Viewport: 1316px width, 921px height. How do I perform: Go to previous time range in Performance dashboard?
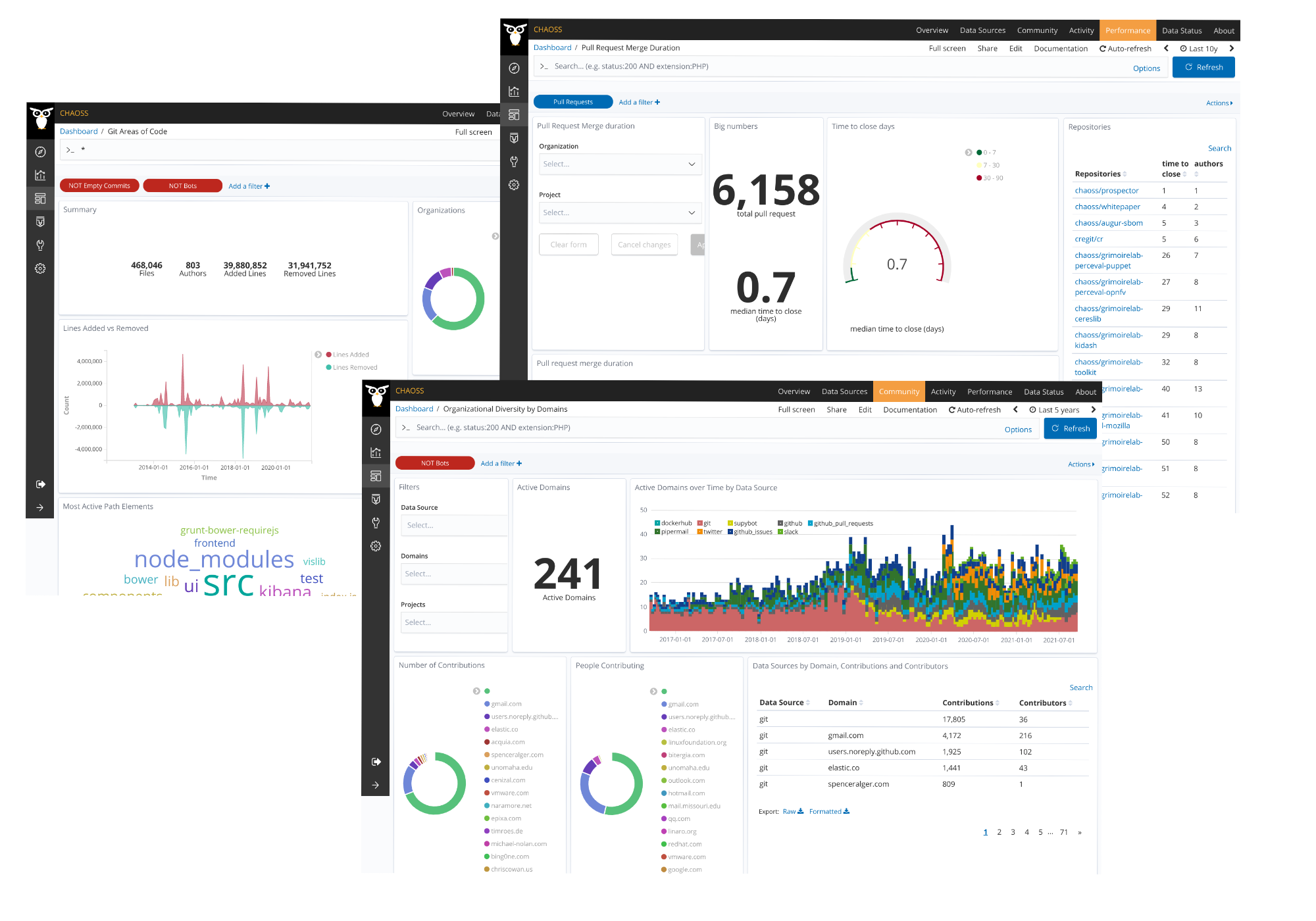tap(1166, 48)
